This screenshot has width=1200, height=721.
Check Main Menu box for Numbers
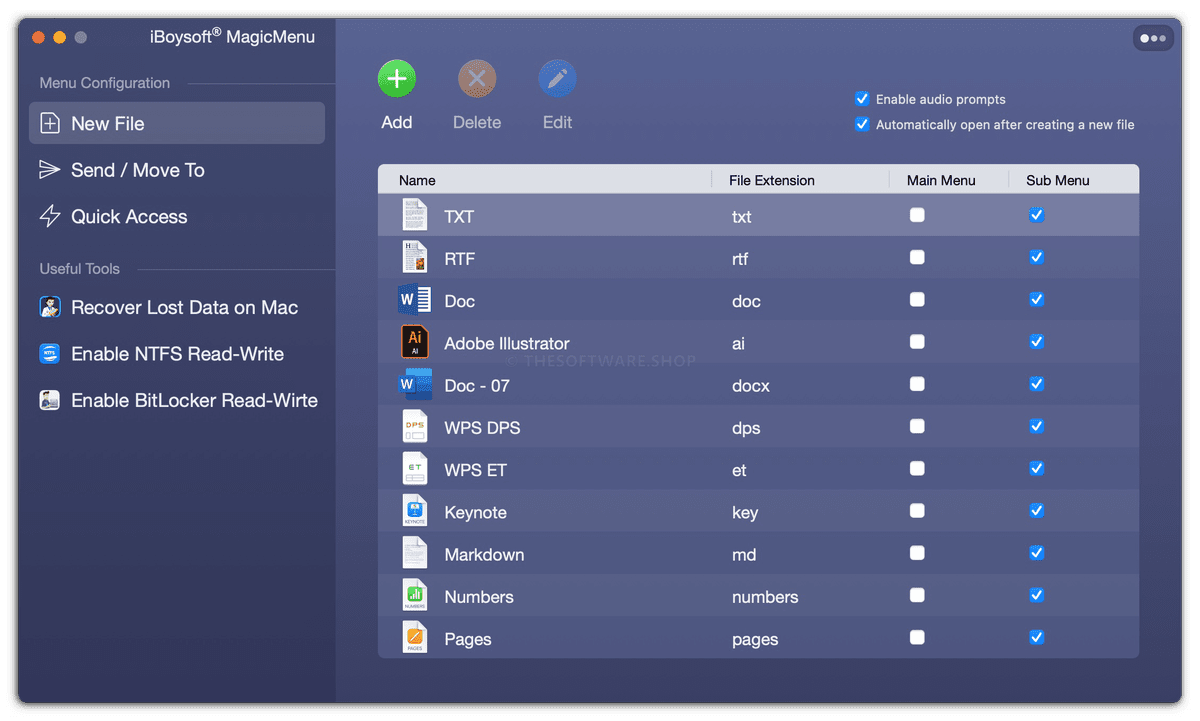(917, 595)
